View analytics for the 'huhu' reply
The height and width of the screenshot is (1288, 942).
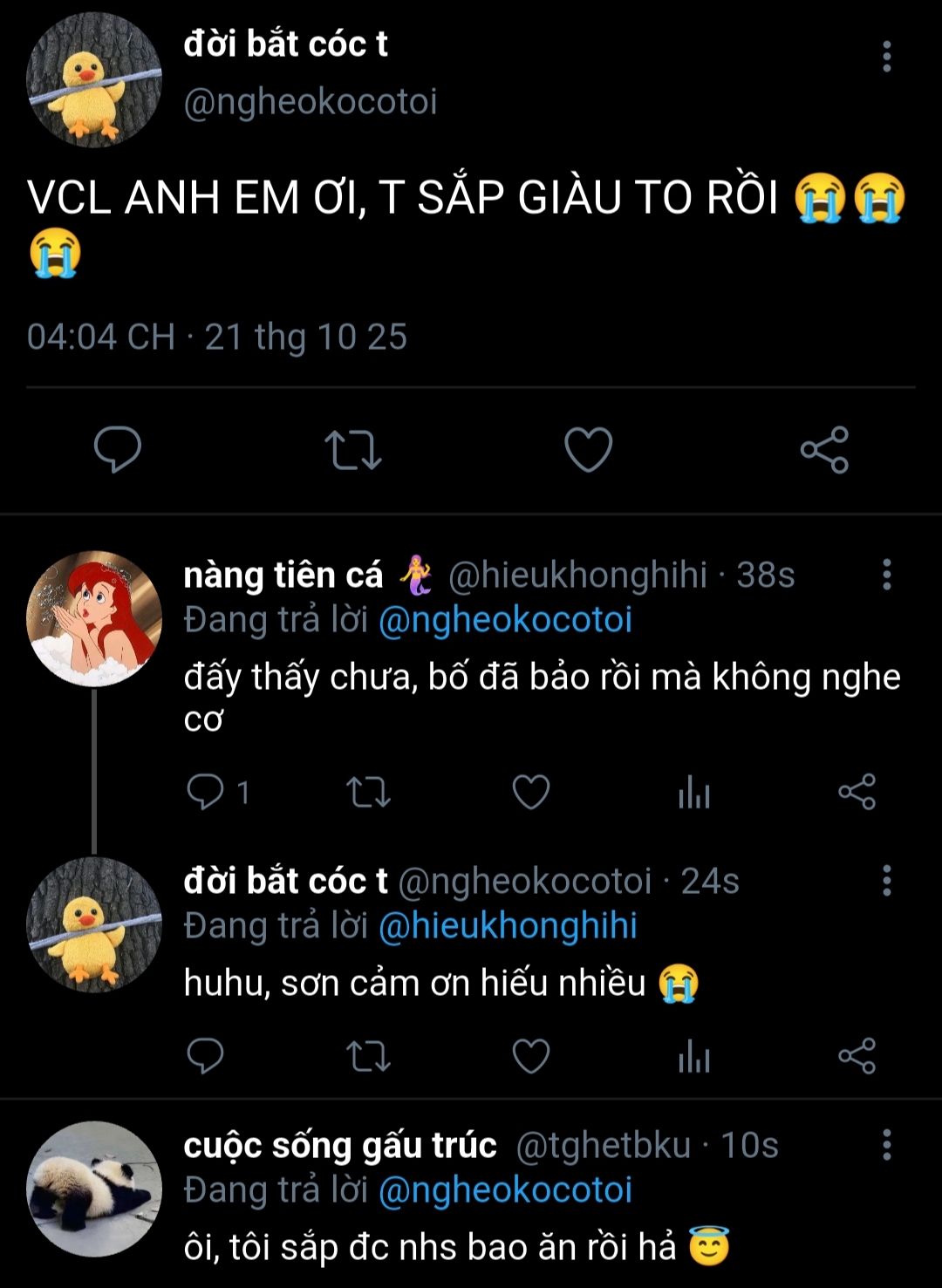(x=693, y=1056)
